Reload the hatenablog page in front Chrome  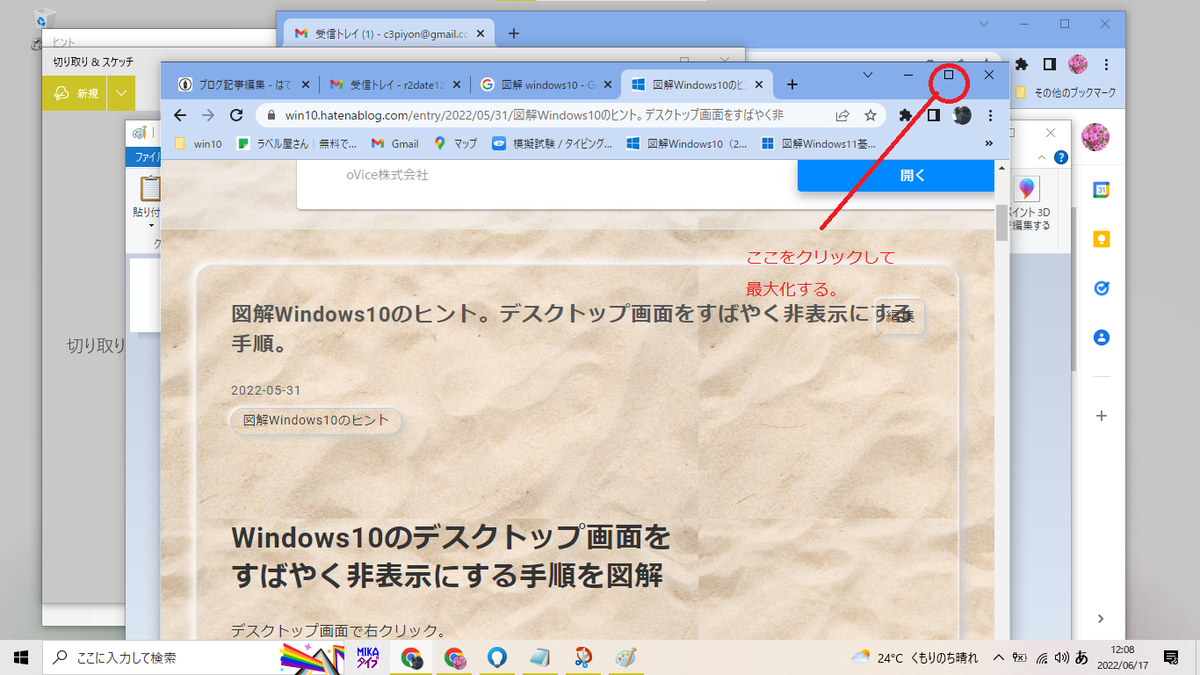[x=237, y=115]
